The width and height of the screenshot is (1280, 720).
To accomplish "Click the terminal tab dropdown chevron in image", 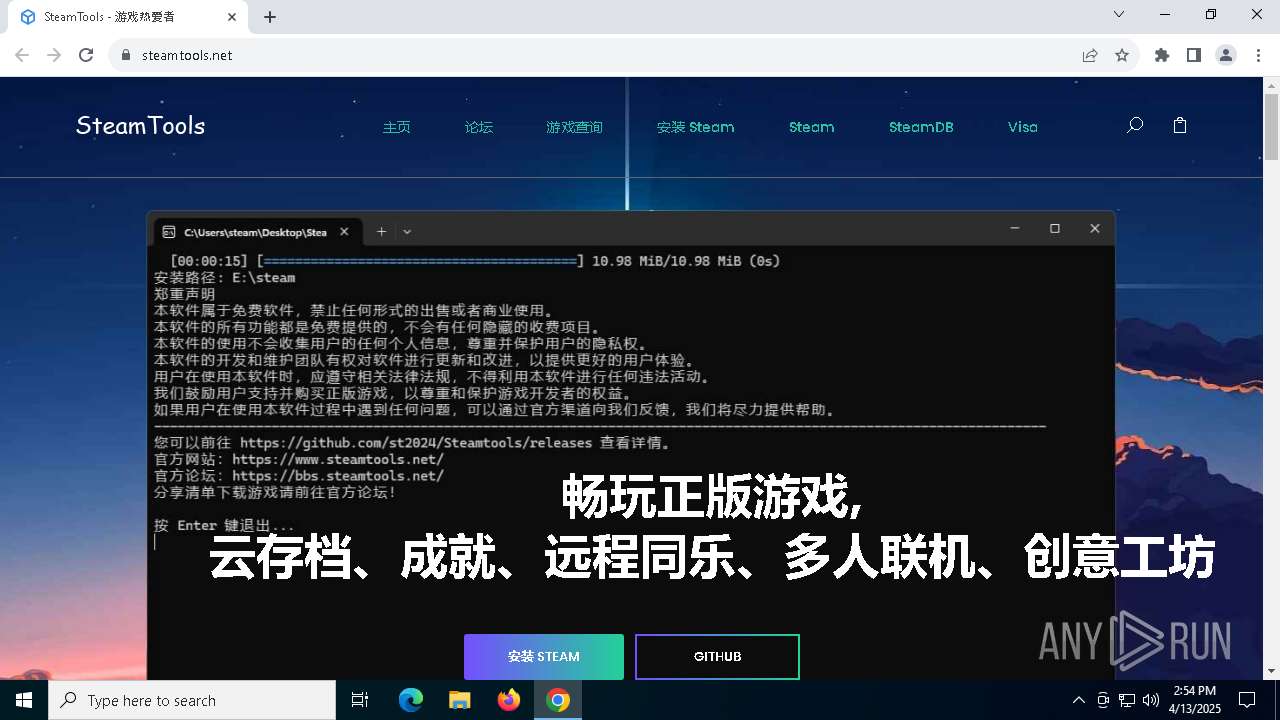I will coord(407,231).
